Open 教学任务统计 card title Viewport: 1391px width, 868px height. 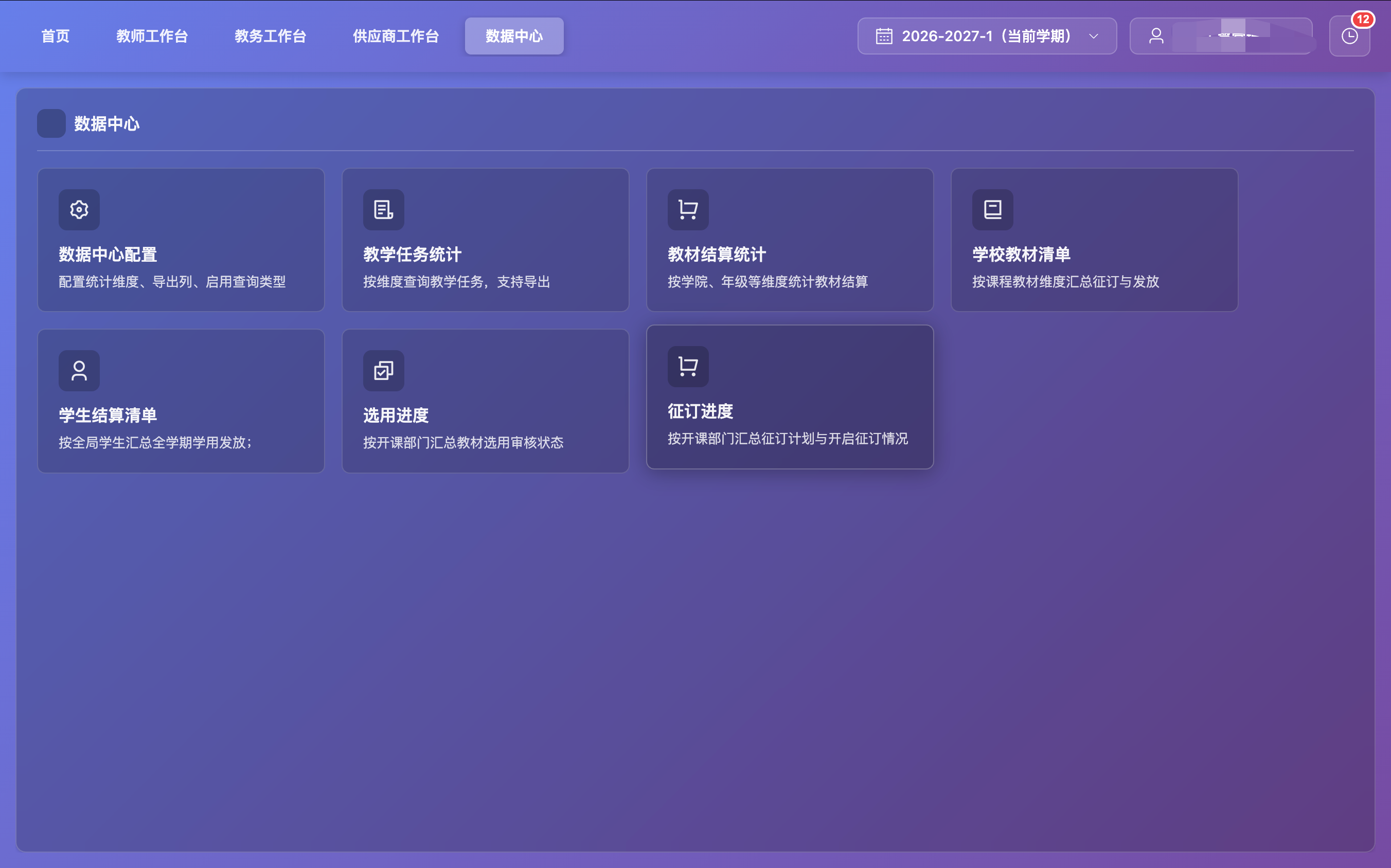tap(413, 255)
